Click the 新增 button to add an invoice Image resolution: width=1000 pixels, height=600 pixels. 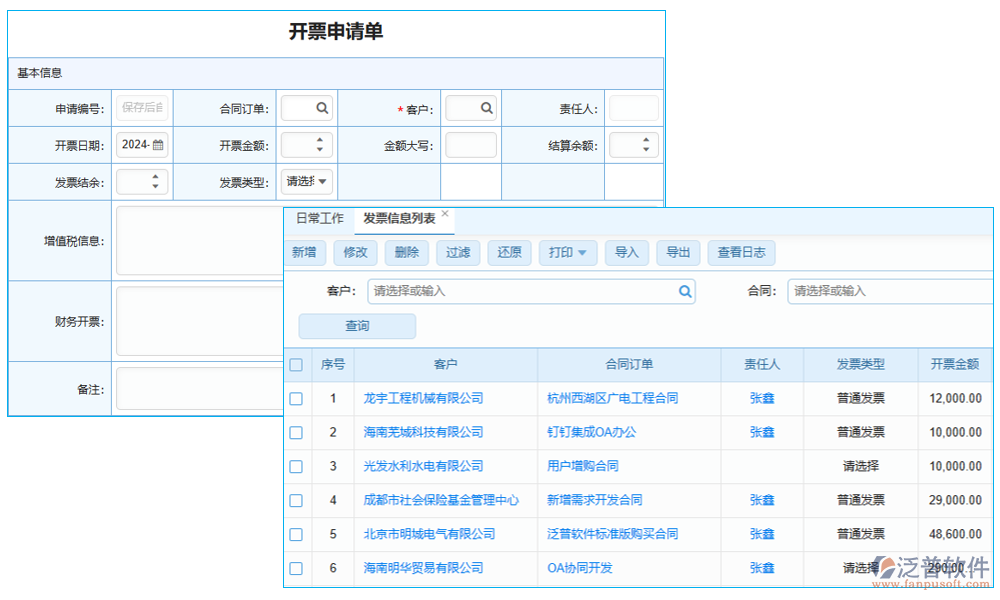(x=304, y=252)
